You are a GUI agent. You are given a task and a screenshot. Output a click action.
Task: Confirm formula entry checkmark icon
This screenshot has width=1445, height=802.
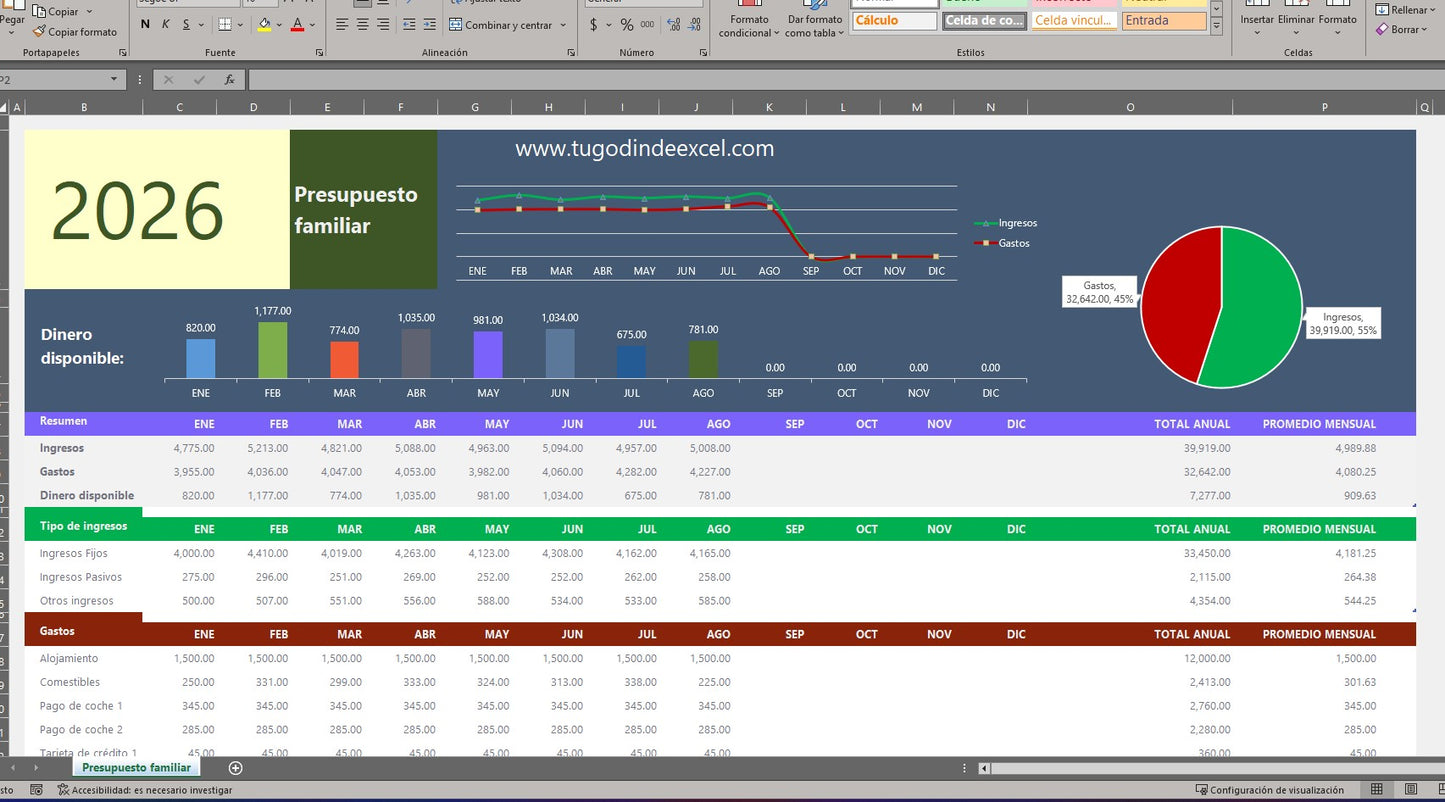(x=198, y=80)
